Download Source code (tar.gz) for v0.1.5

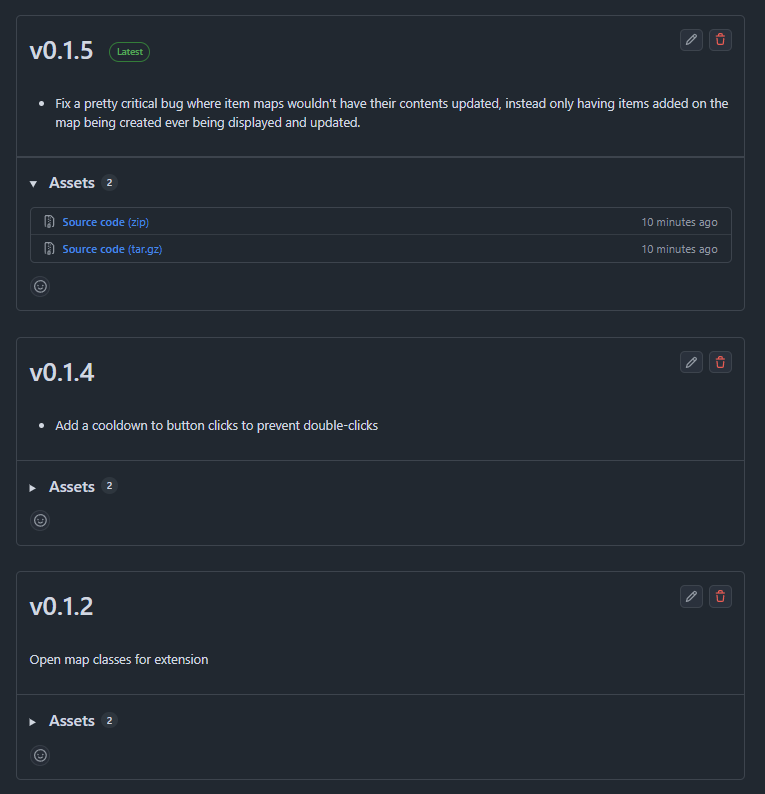tap(112, 249)
